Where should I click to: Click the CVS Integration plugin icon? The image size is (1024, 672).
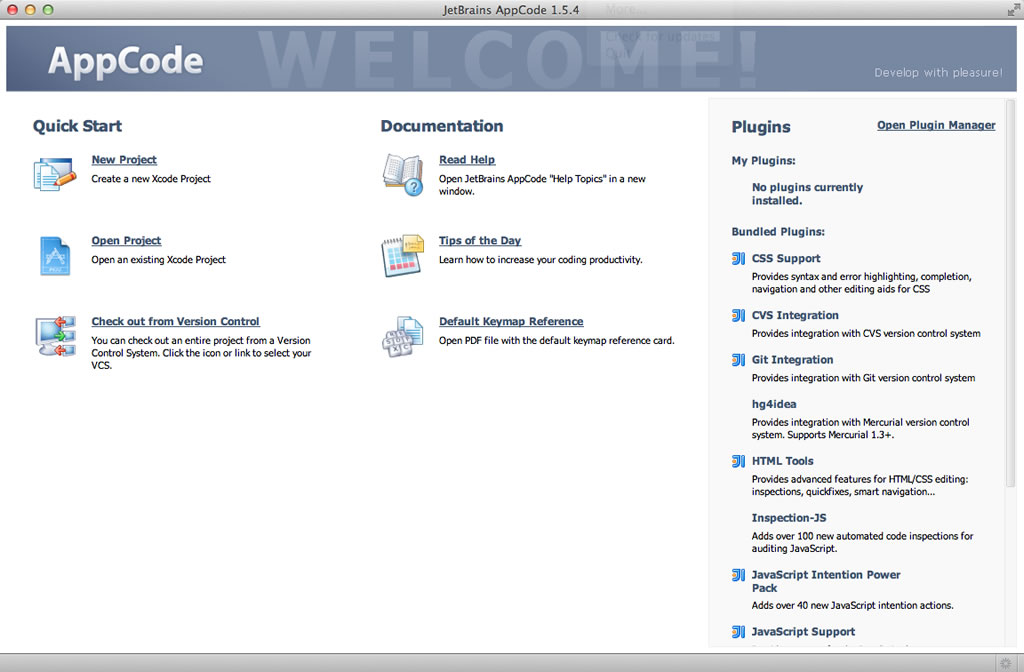[x=738, y=315]
